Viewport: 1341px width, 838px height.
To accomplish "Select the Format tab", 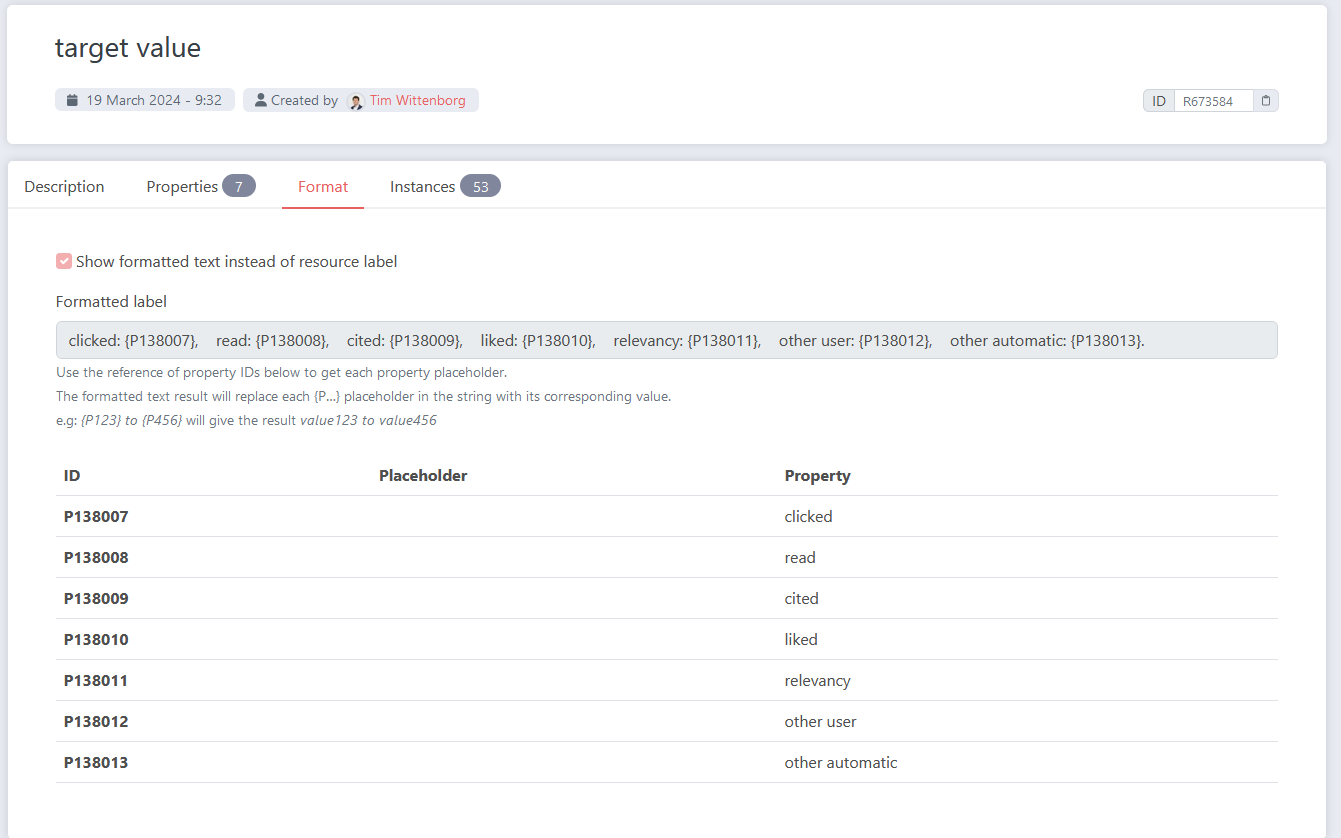I will pyautogui.click(x=323, y=187).
